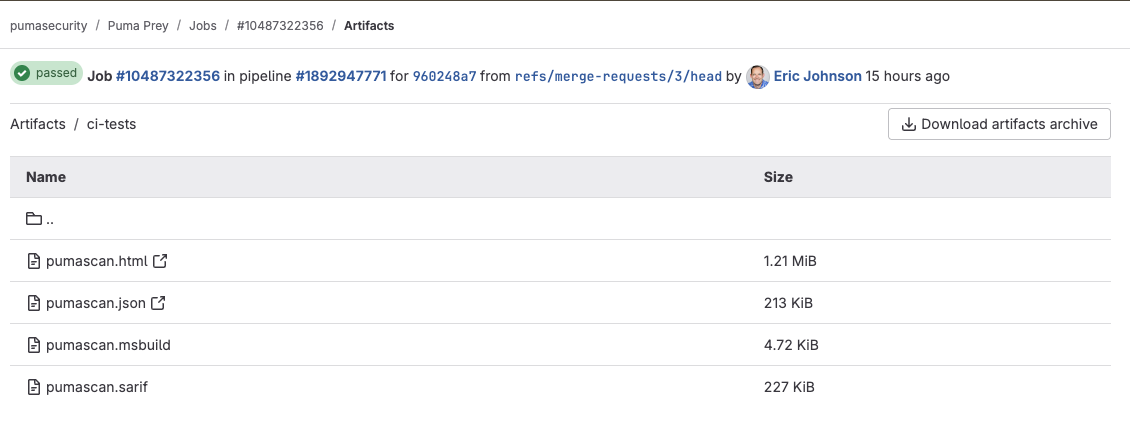Screen dimensions: 1130x427
Task: Go to Artifacts root path link
Action: click(x=37, y=124)
